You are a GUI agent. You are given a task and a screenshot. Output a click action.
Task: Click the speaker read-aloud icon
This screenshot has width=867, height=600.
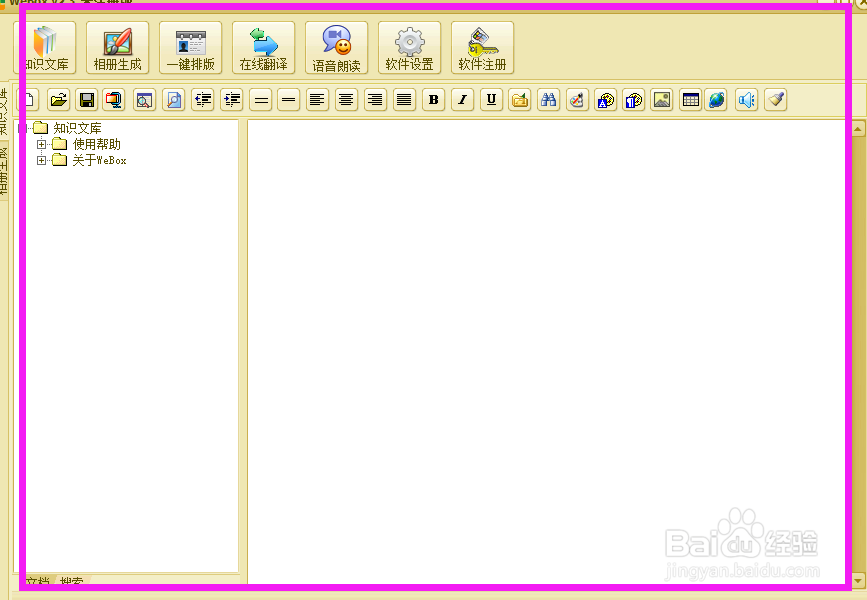[746, 100]
